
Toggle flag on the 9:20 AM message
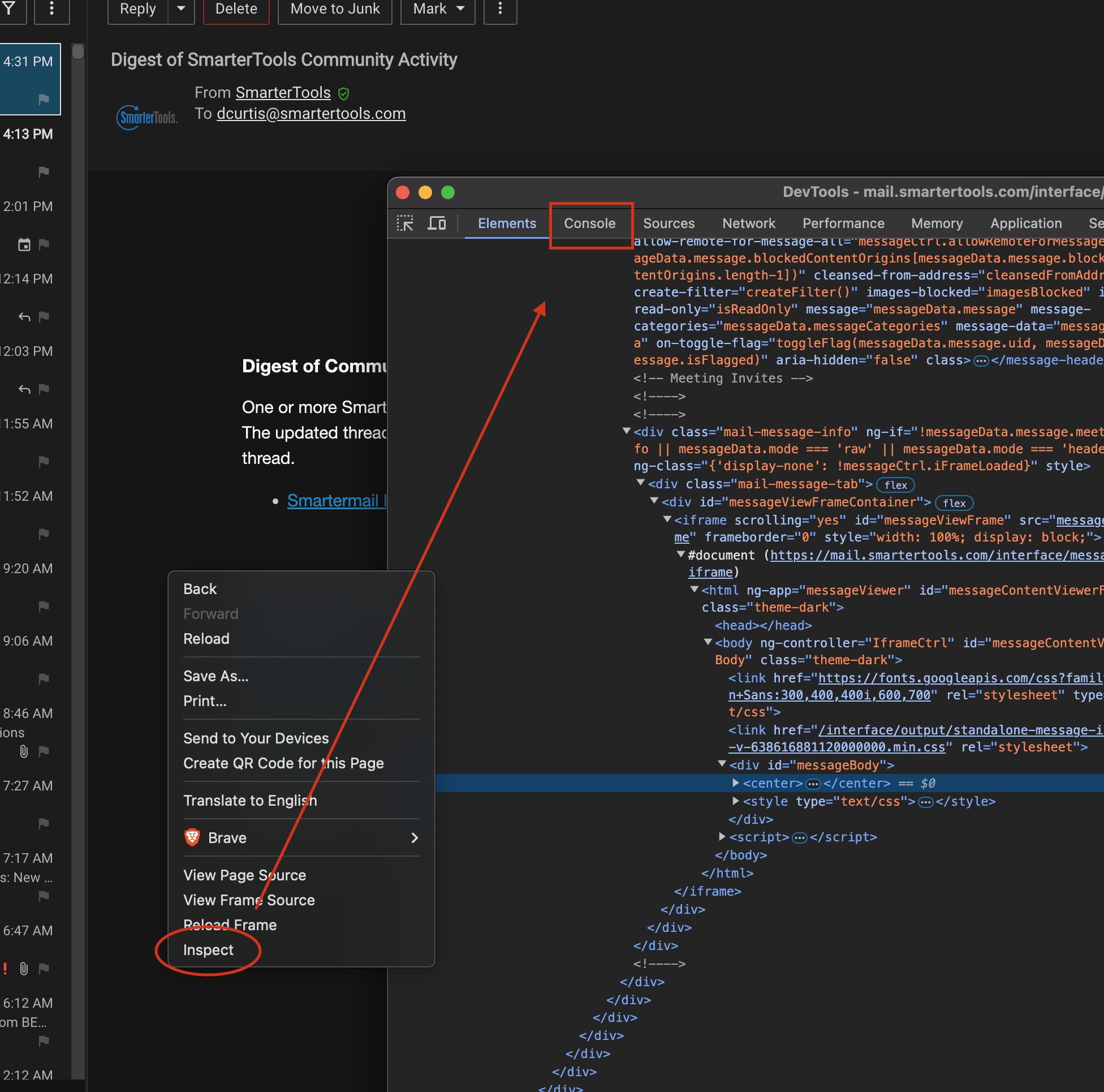click(44, 607)
